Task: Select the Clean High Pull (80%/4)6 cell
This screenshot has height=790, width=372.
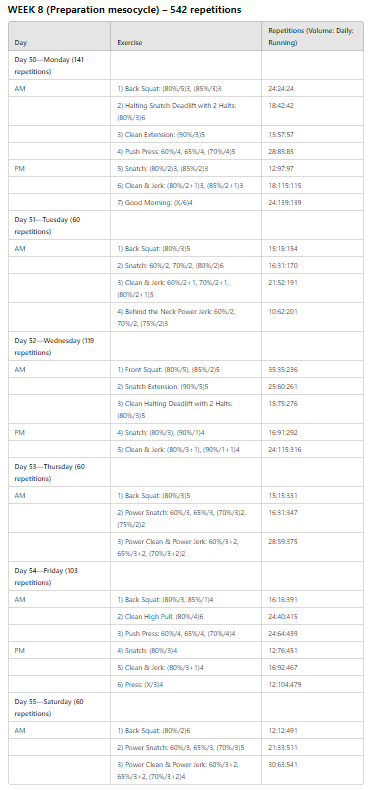Action: pos(186,616)
